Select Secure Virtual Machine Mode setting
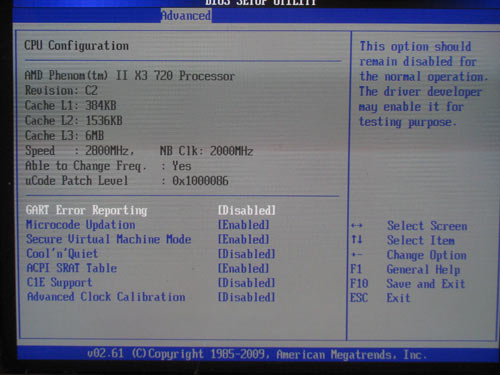 [x=109, y=239]
